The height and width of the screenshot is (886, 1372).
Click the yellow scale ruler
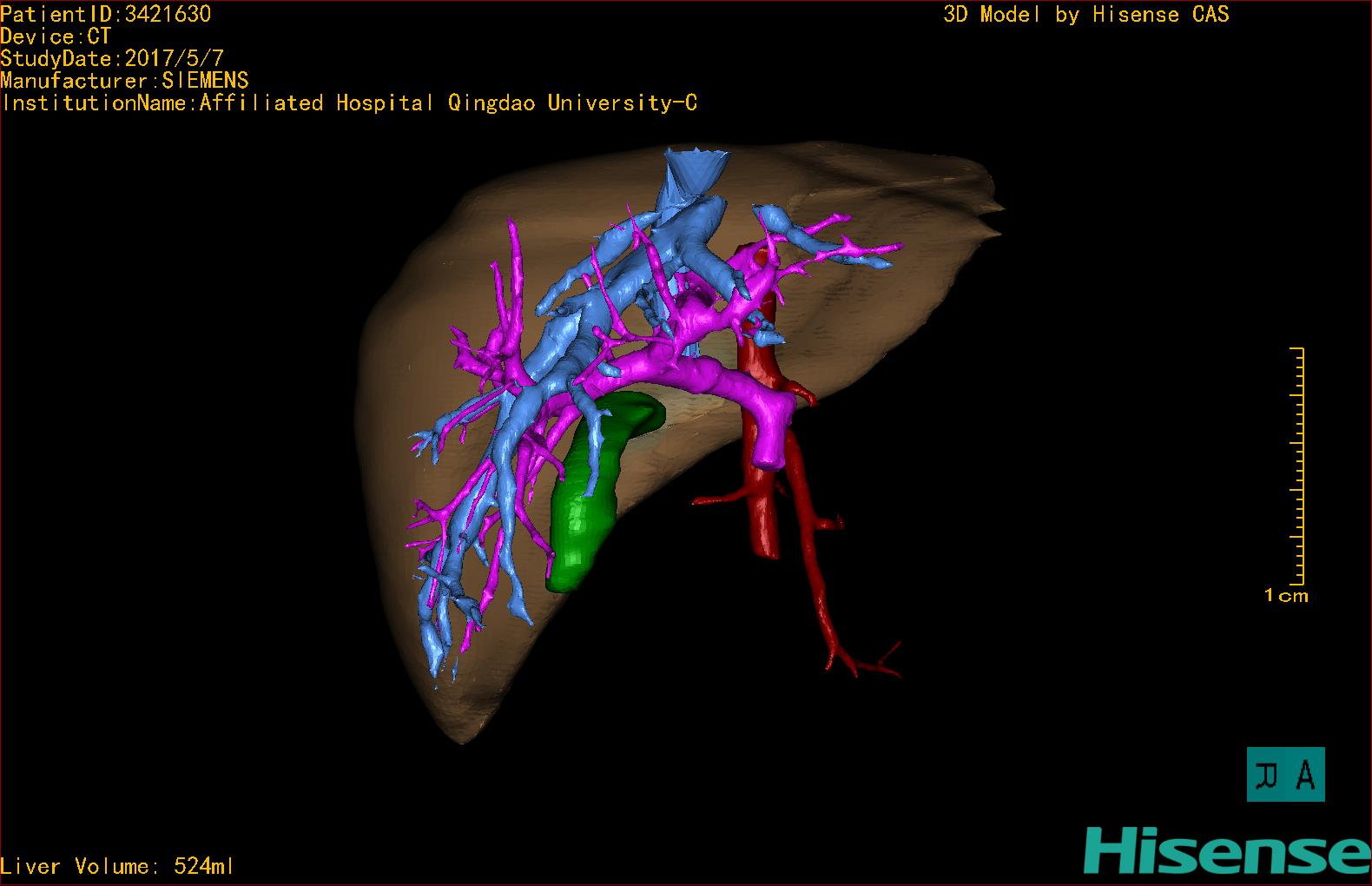point(1296,466)
